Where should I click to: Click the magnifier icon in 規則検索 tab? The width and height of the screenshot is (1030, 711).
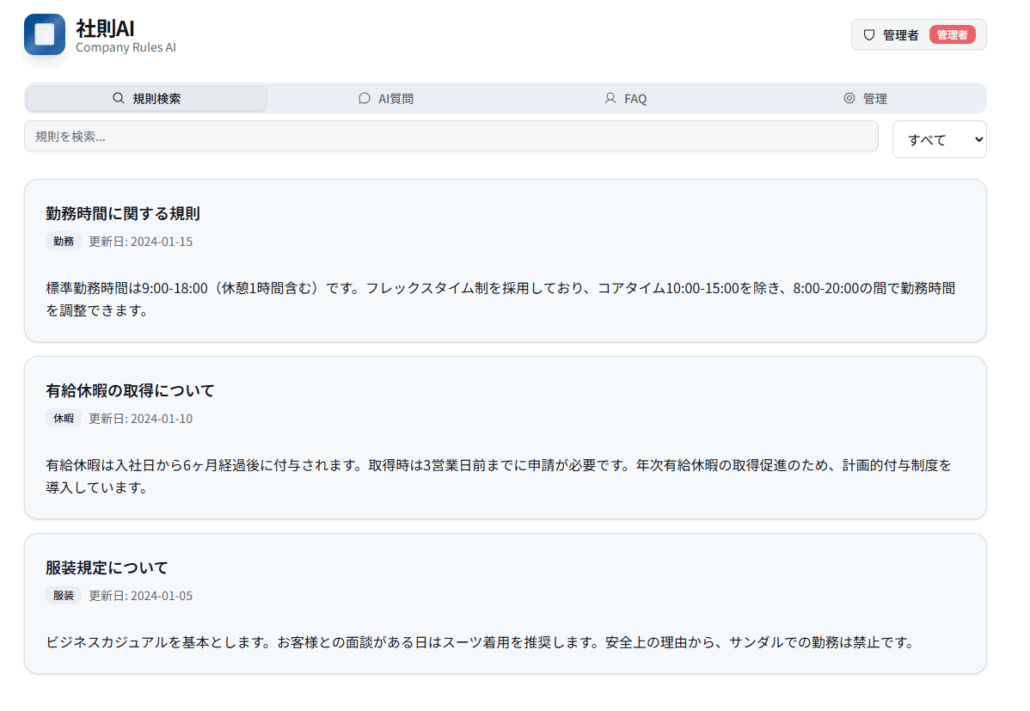coord(119,99)
